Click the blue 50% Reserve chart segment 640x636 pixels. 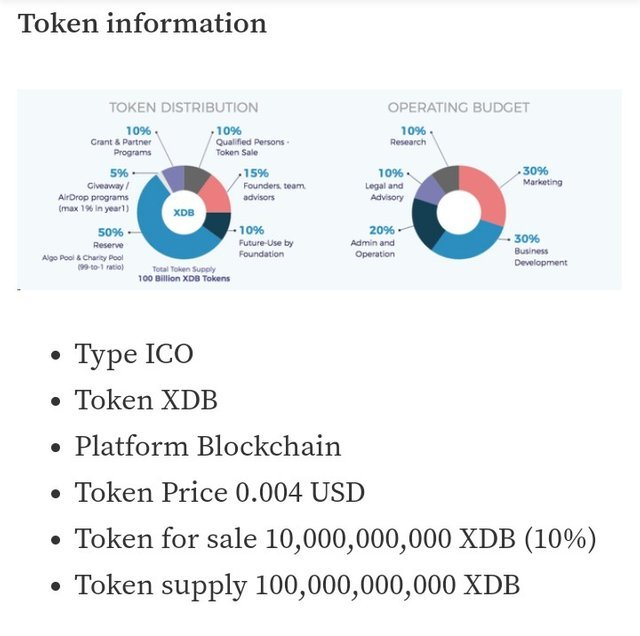(x=160, y=238)
